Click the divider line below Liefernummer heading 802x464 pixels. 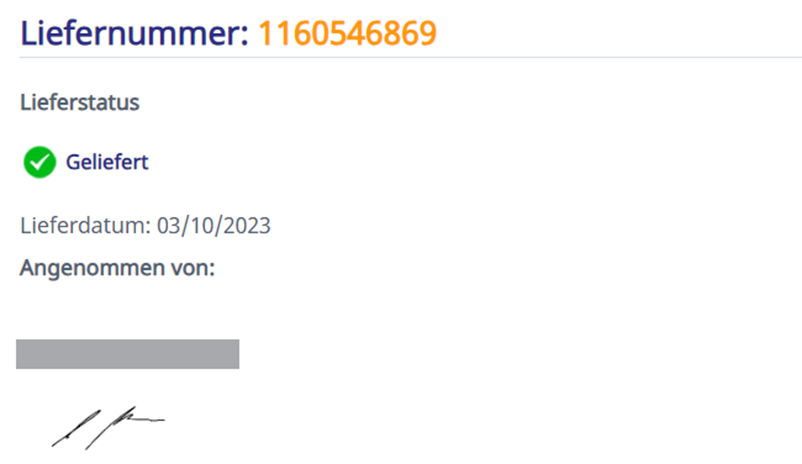pos(411,58)
